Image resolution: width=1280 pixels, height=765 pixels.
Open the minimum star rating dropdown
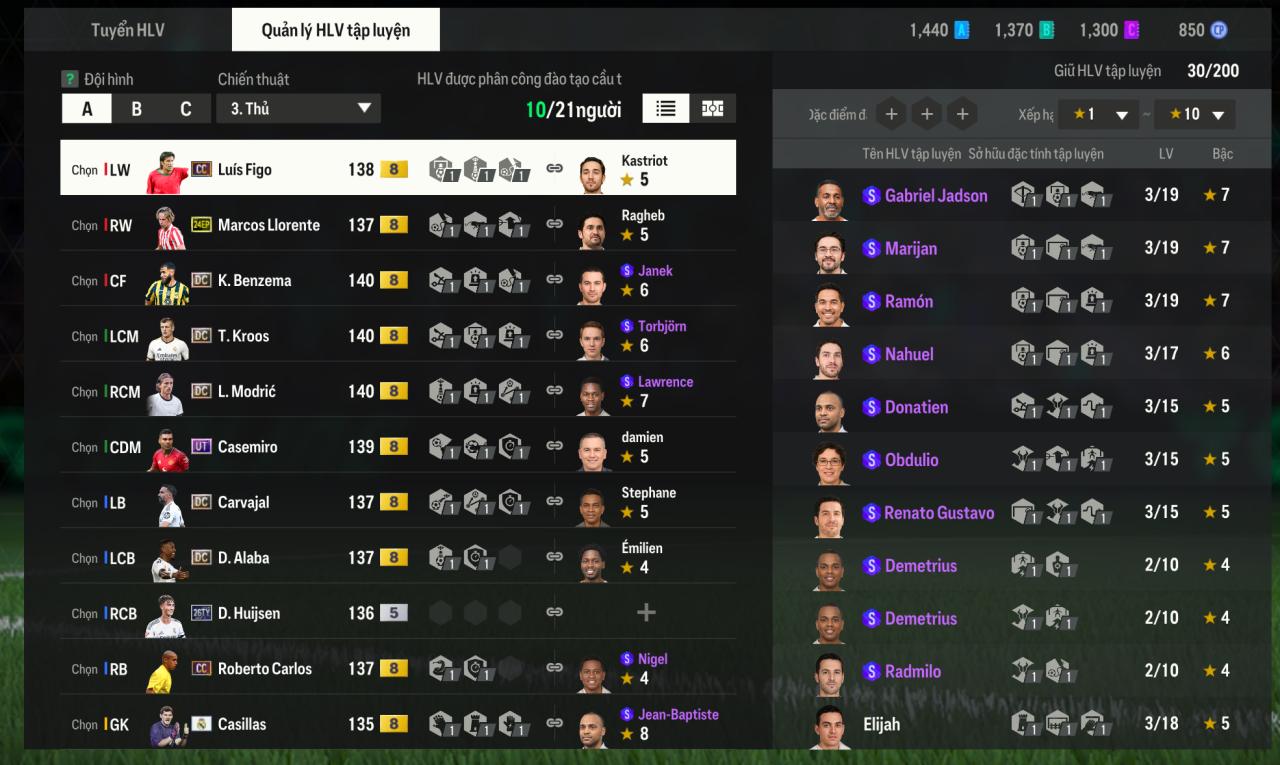point(1098,114)
